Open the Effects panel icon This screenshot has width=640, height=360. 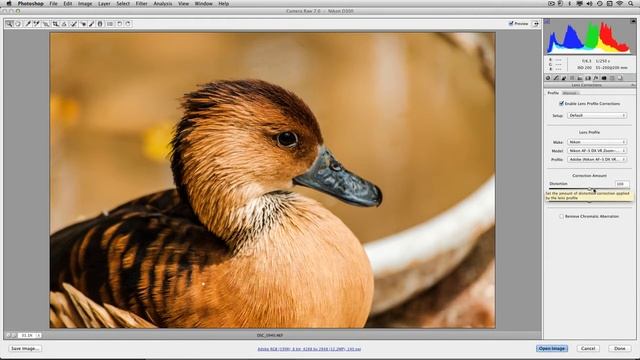click(596, 78)
